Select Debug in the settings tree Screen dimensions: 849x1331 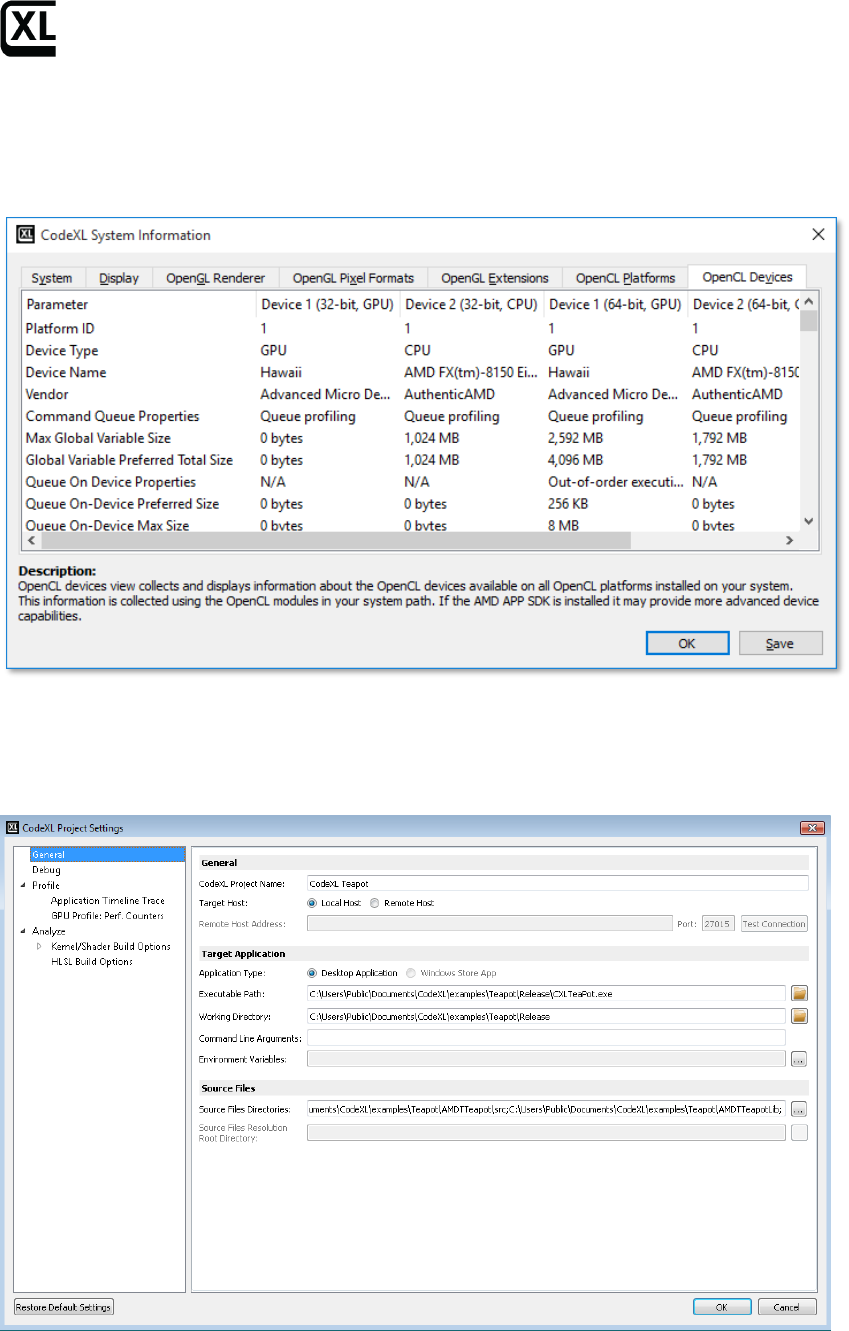click(46, 870)
